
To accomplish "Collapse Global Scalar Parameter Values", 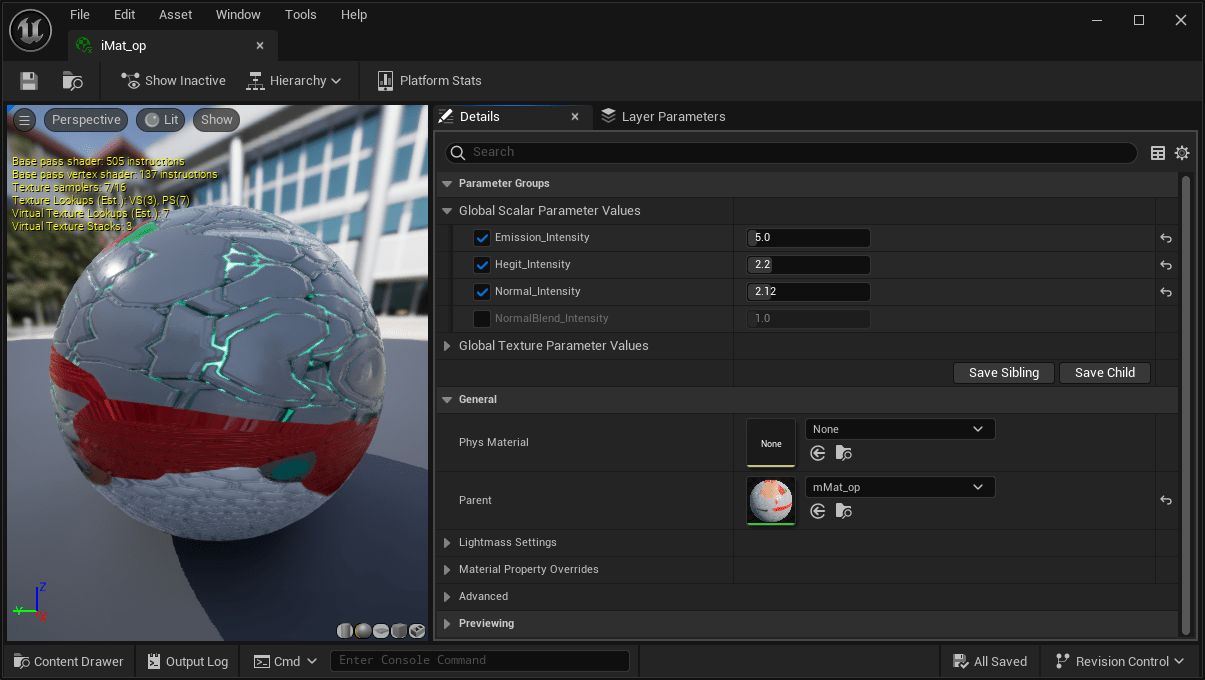I will point(447,211).
